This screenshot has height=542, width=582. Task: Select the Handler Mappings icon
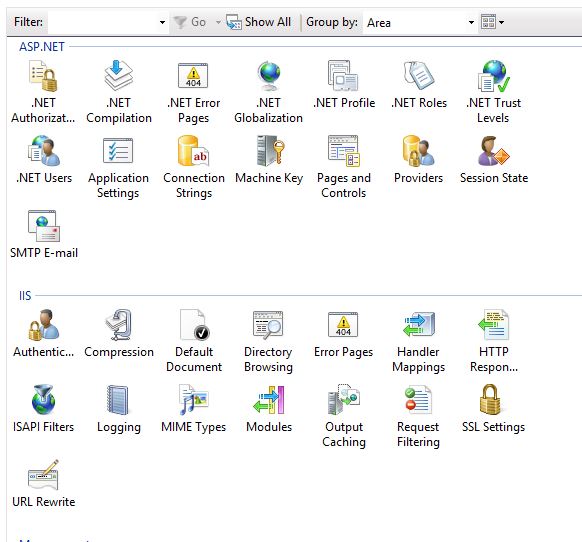[419, 325]
